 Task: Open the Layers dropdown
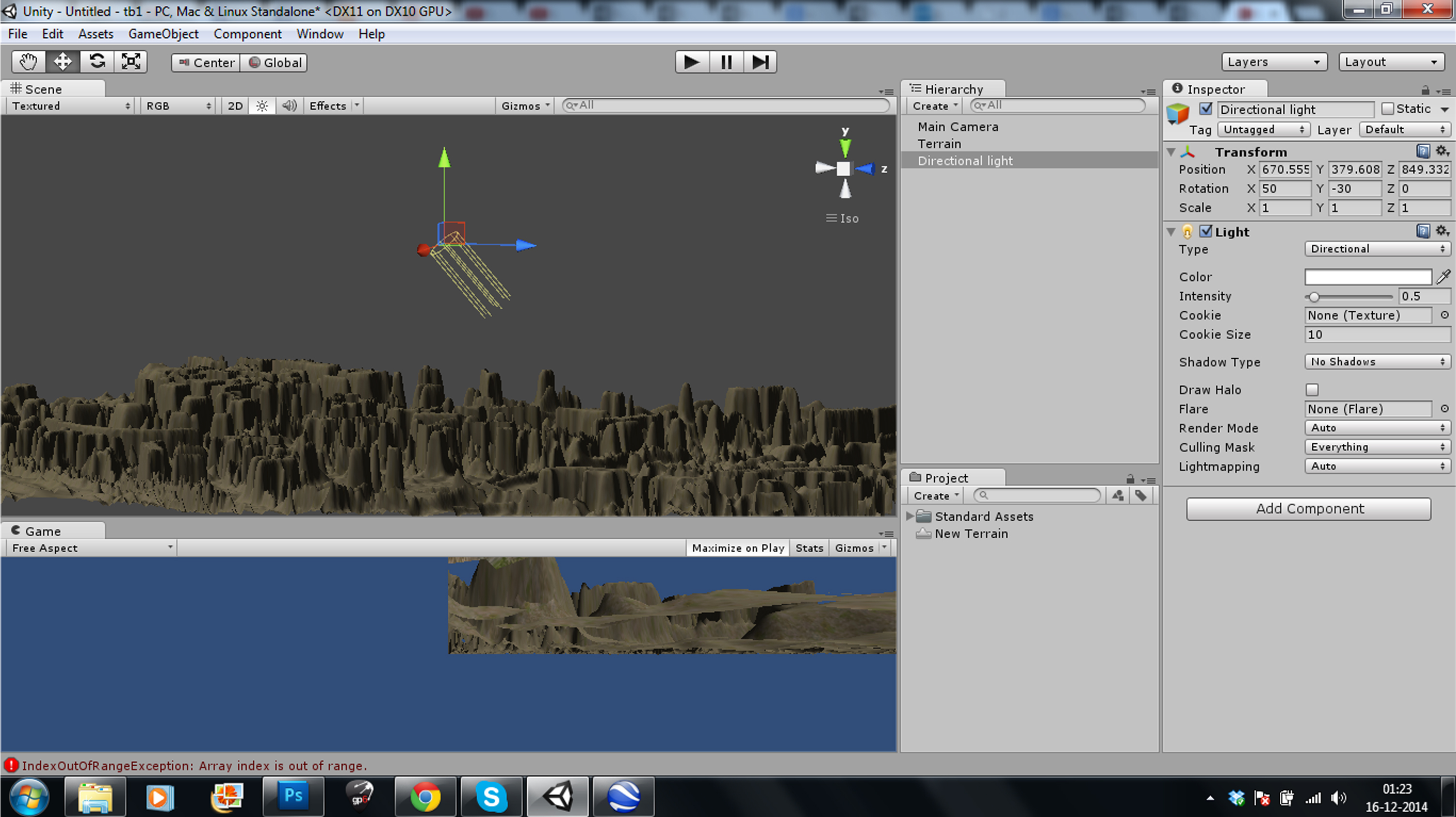1274,61
